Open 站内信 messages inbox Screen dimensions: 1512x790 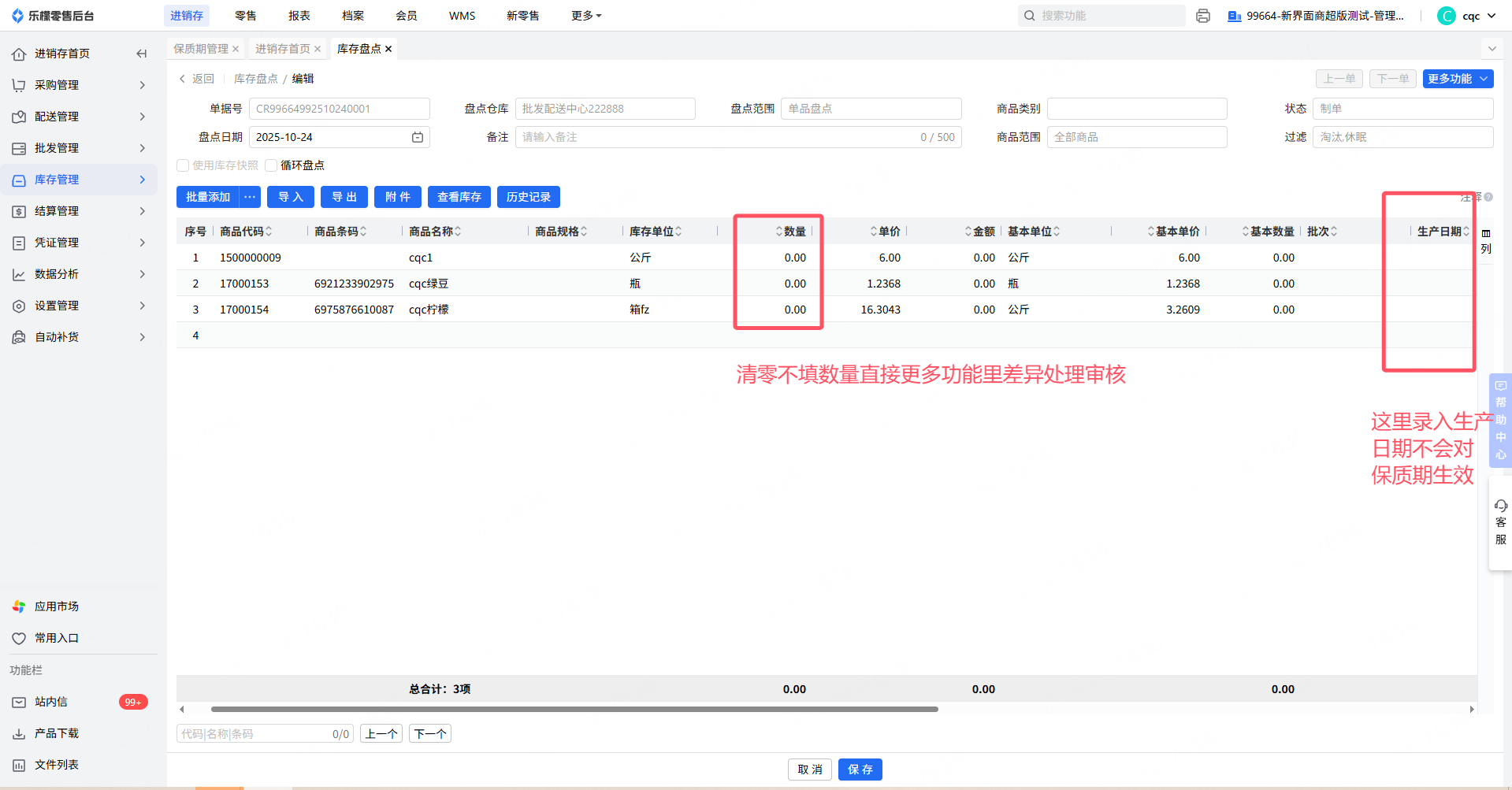(x=51, y=702)
